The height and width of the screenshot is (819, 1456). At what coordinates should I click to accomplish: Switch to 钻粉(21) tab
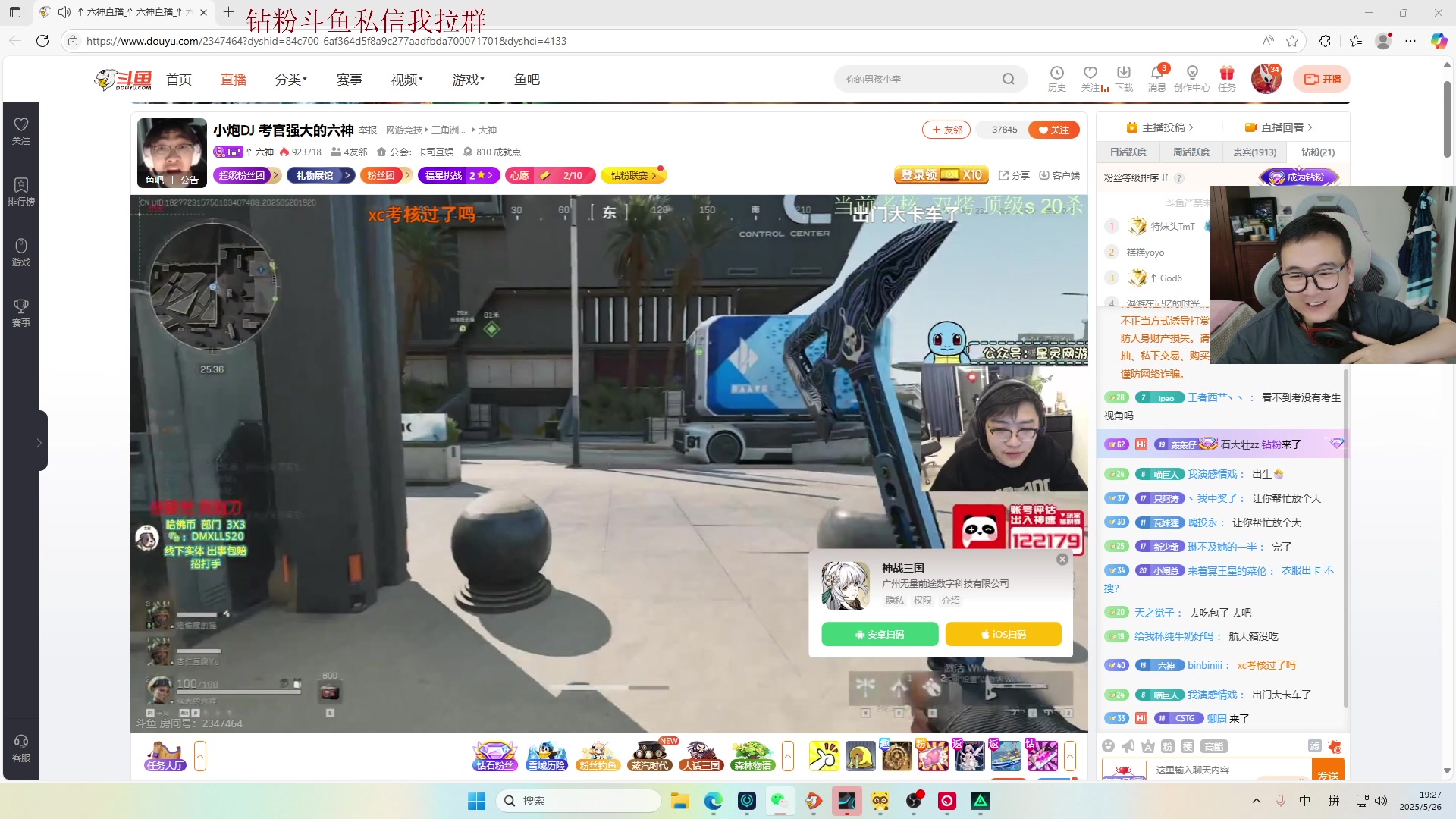pyautogui.click(x=1318, y=152)
